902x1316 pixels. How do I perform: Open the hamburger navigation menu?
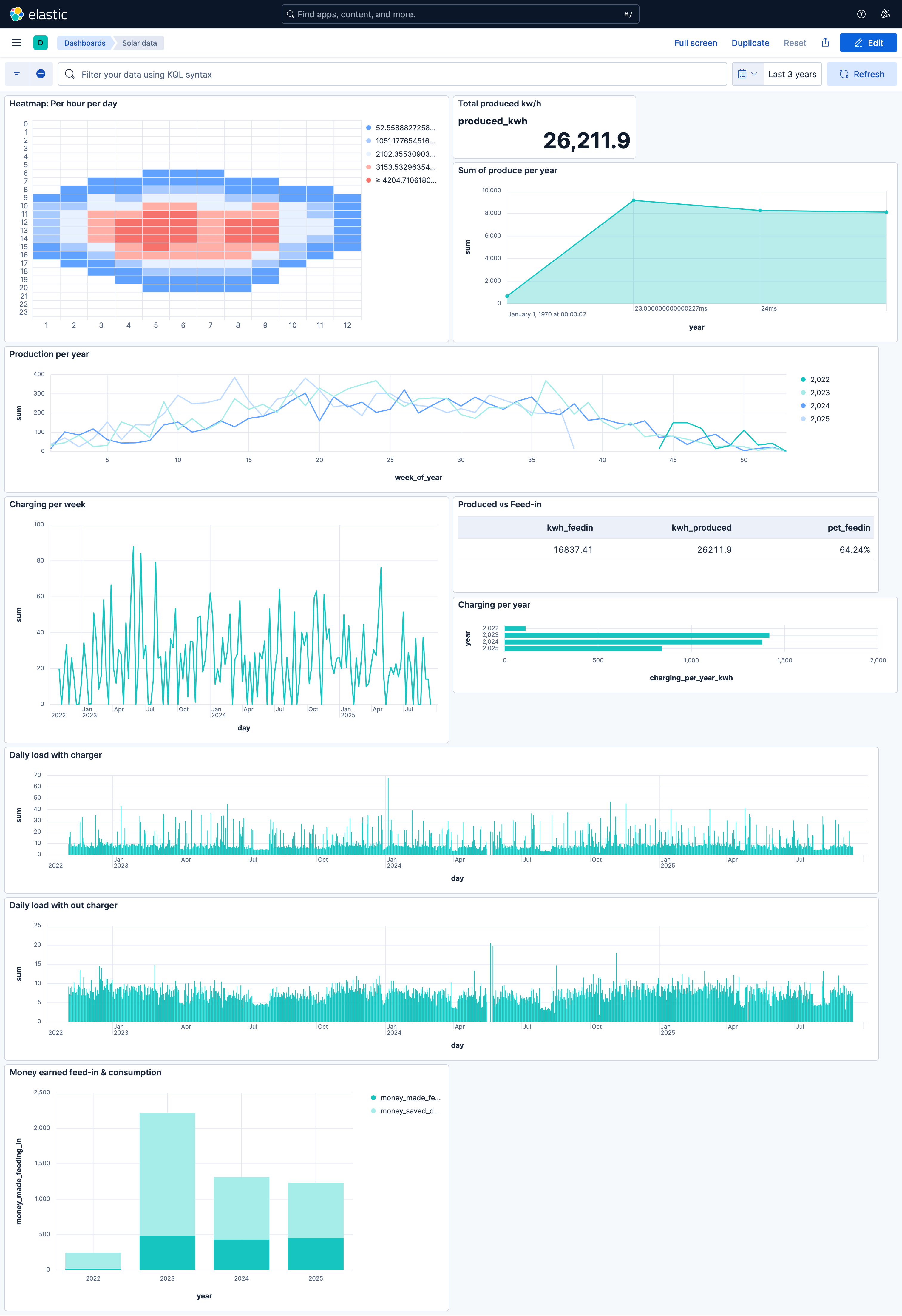[x=16, y=42]
